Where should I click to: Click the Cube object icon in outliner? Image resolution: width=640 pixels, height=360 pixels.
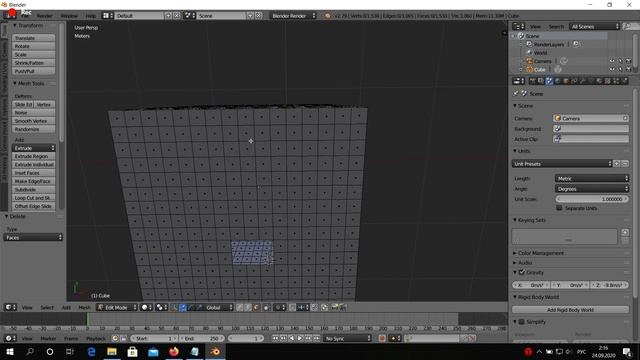pos(529,69)
